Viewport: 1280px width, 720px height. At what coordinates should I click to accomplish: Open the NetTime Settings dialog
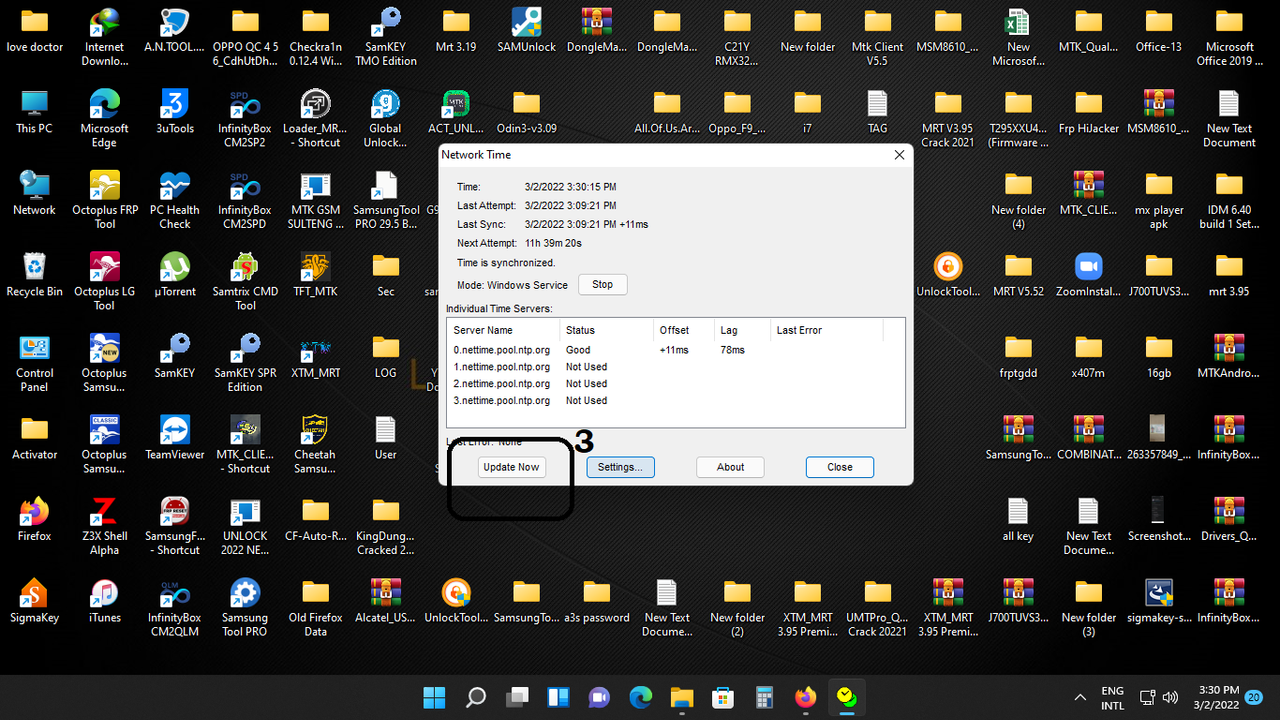620,467
